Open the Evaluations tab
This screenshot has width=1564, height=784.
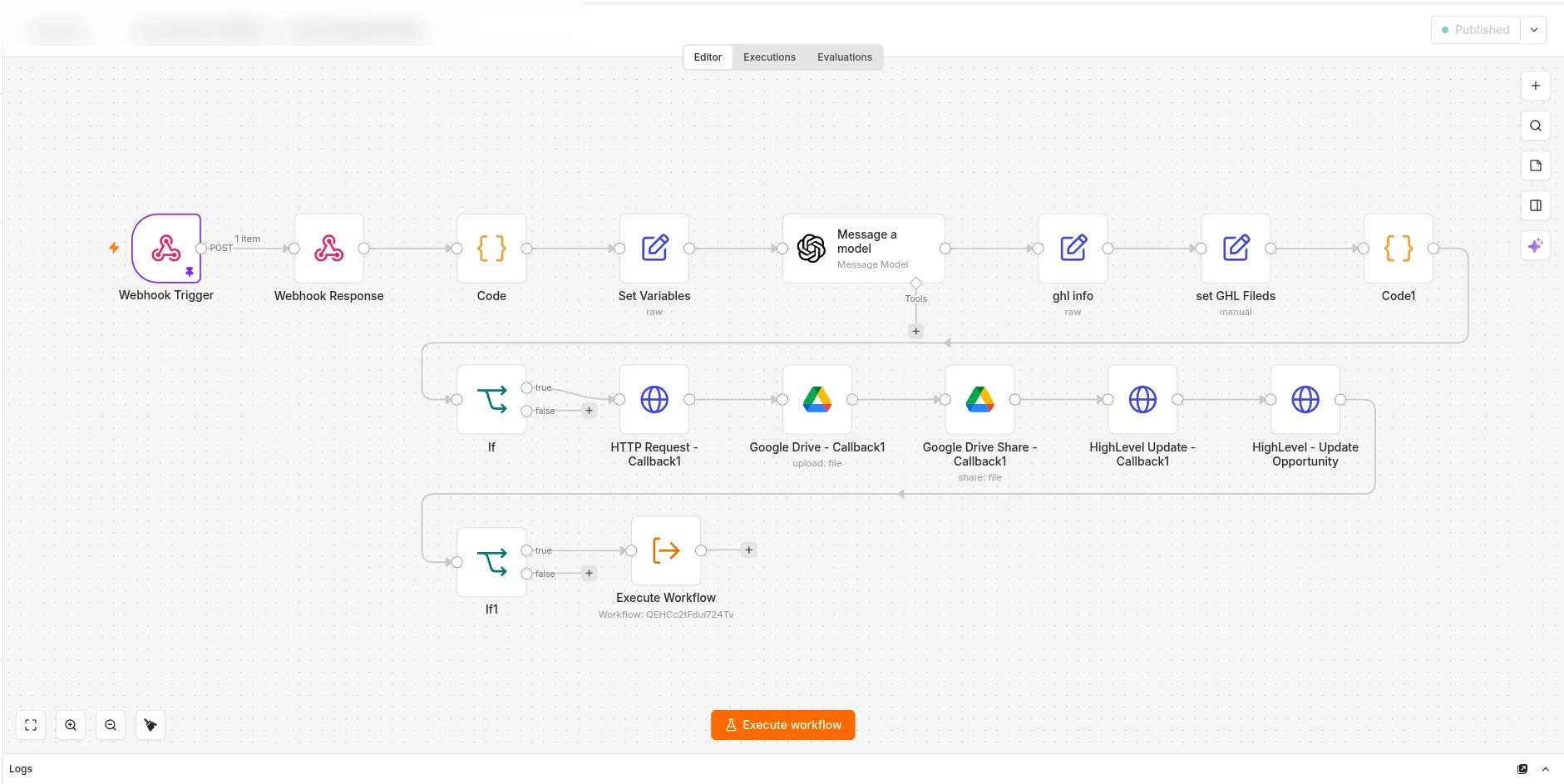[845, 57]
